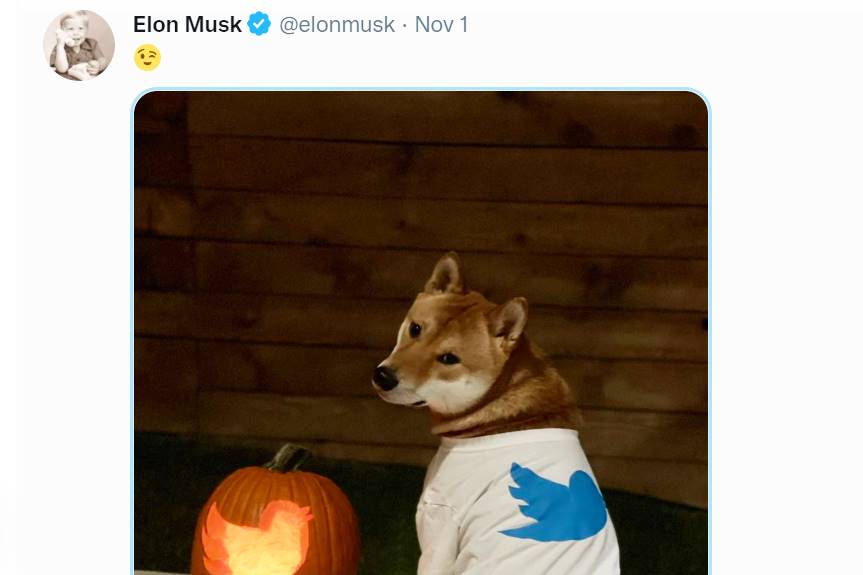
Task: Click the Elon Musk display name
Action: click(187, 24)
